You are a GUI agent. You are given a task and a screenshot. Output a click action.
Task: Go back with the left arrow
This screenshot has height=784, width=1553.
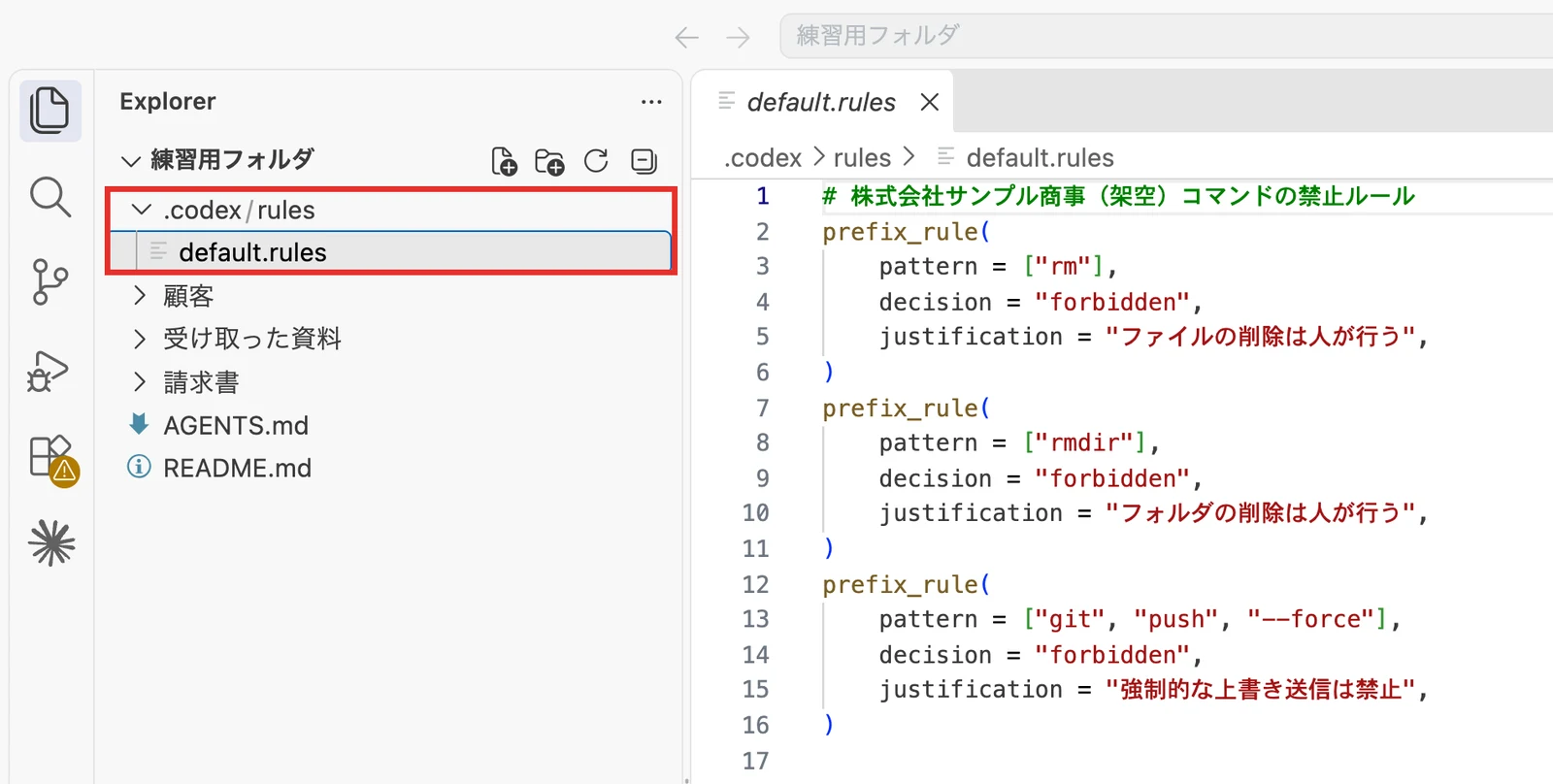[x=687, y=37]
